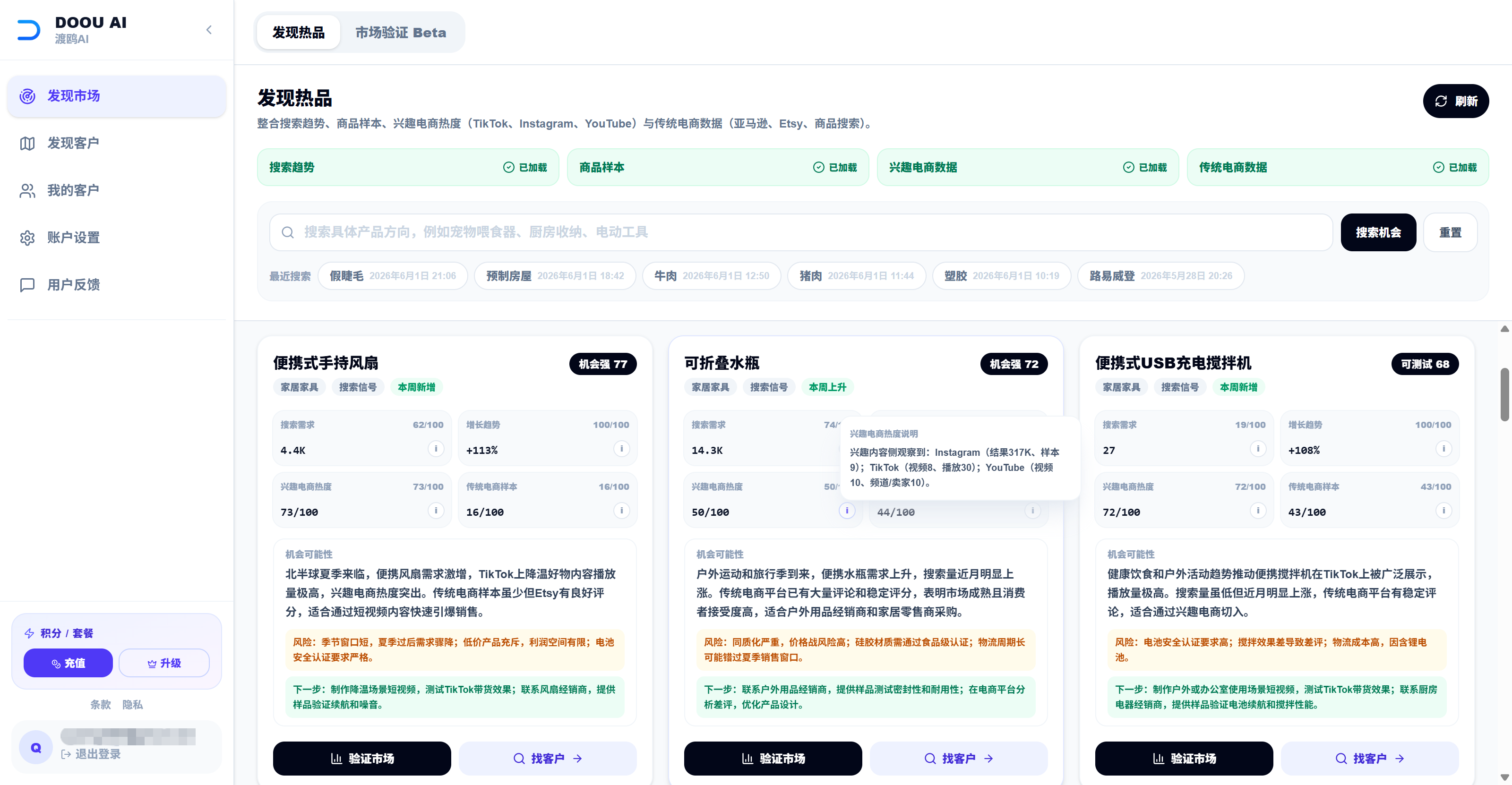The width and height of the screenshot is (1512, 785).
Task: Click 退出登录 to log out
Action: (x=92, y=754)
